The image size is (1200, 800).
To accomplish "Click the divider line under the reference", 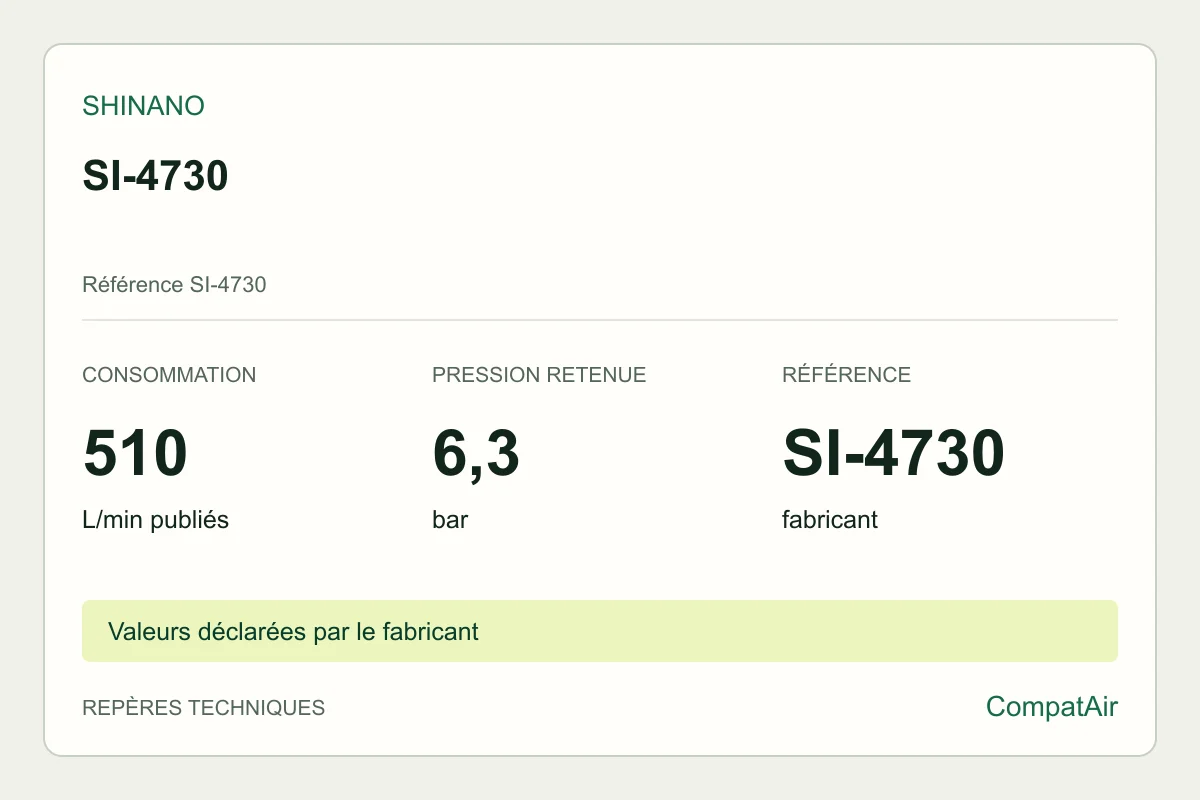I will (600, 320).
